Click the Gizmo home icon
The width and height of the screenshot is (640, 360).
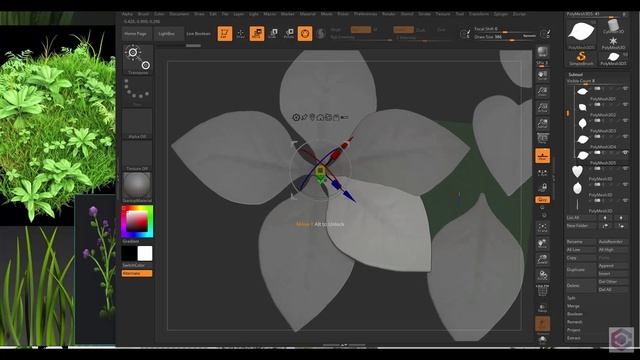(320, 118)
